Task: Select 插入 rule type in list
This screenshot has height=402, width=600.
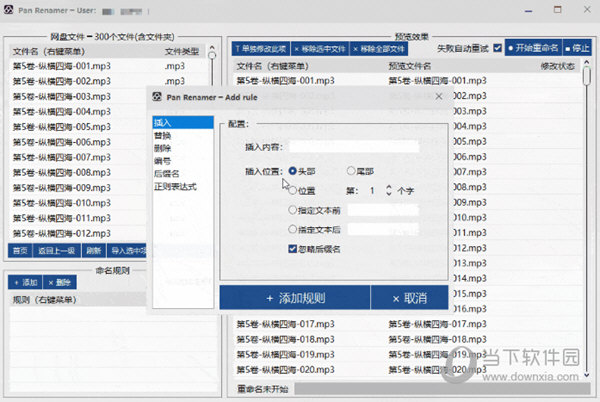Action: [183, 123]
